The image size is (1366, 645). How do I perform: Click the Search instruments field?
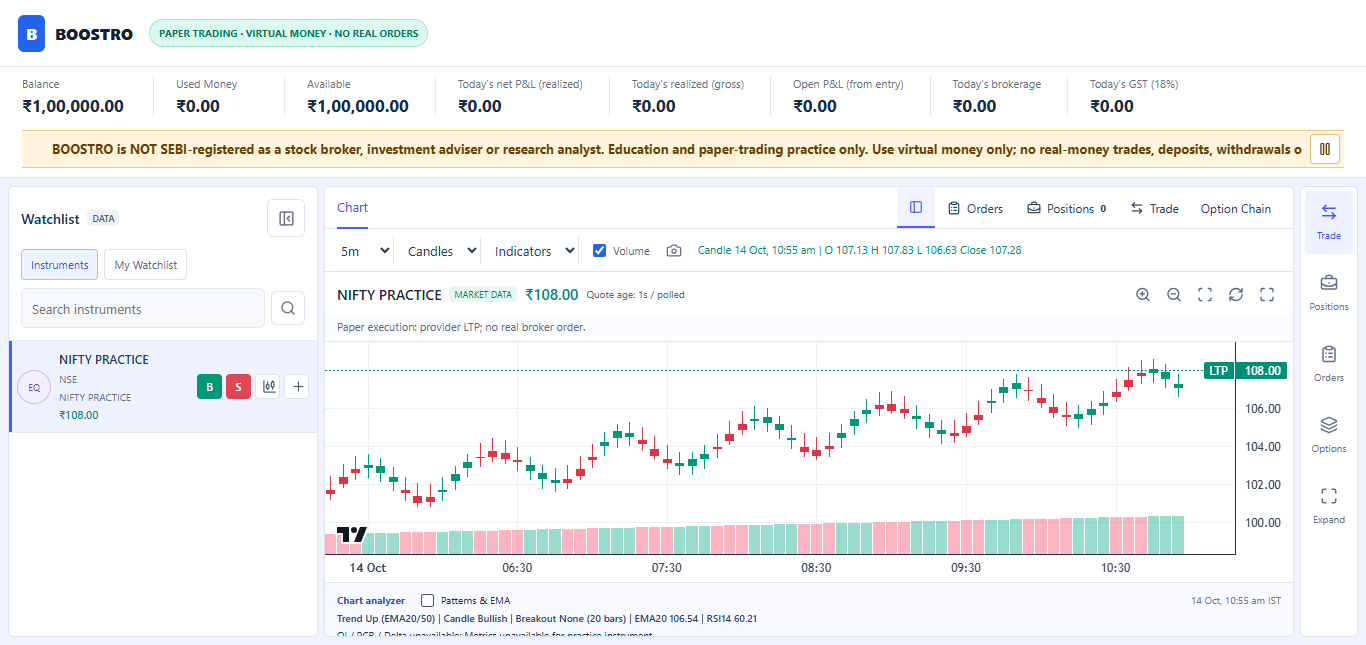click(x=143, y=308)
